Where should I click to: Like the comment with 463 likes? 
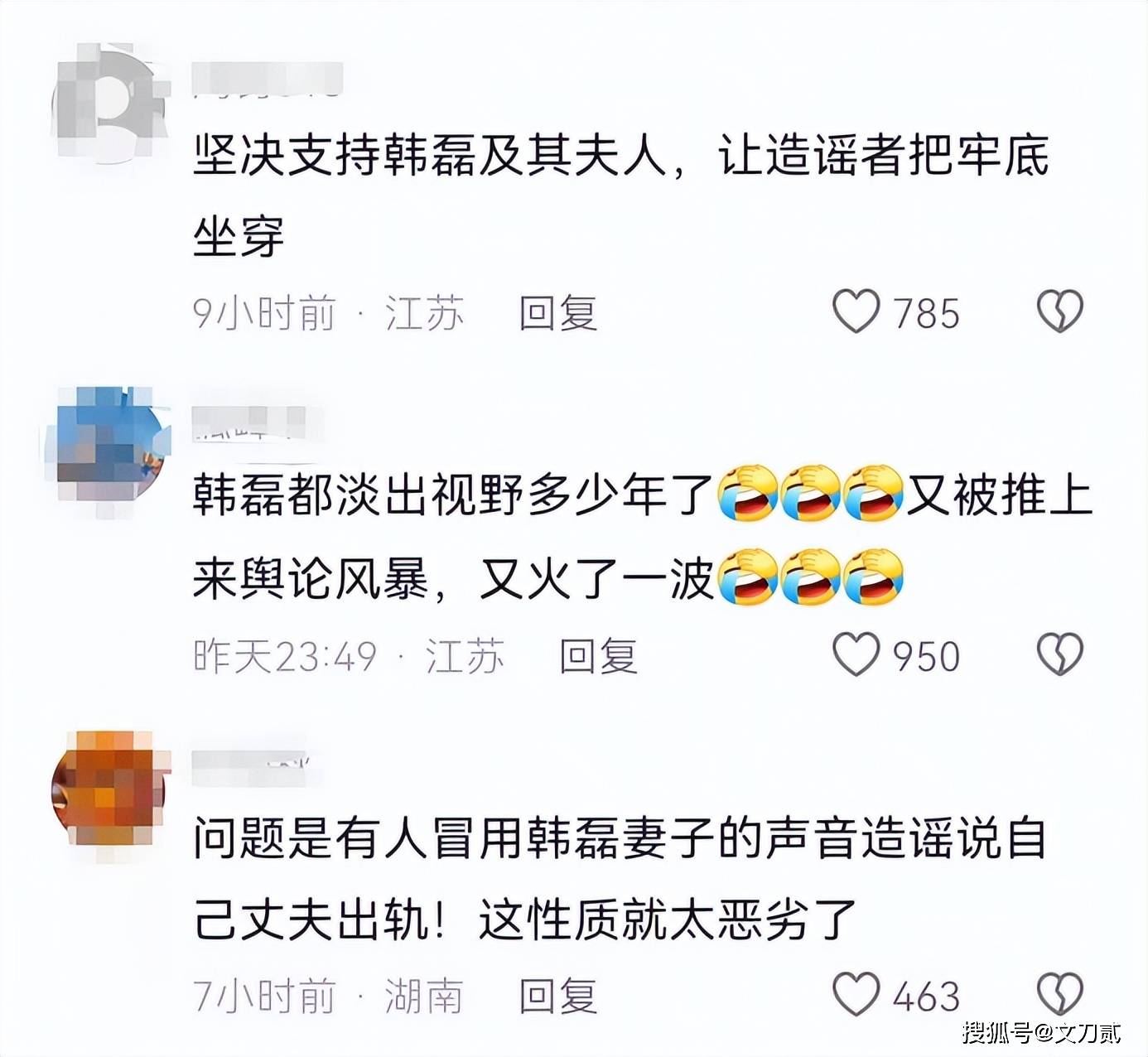click(x=856, y=994)
